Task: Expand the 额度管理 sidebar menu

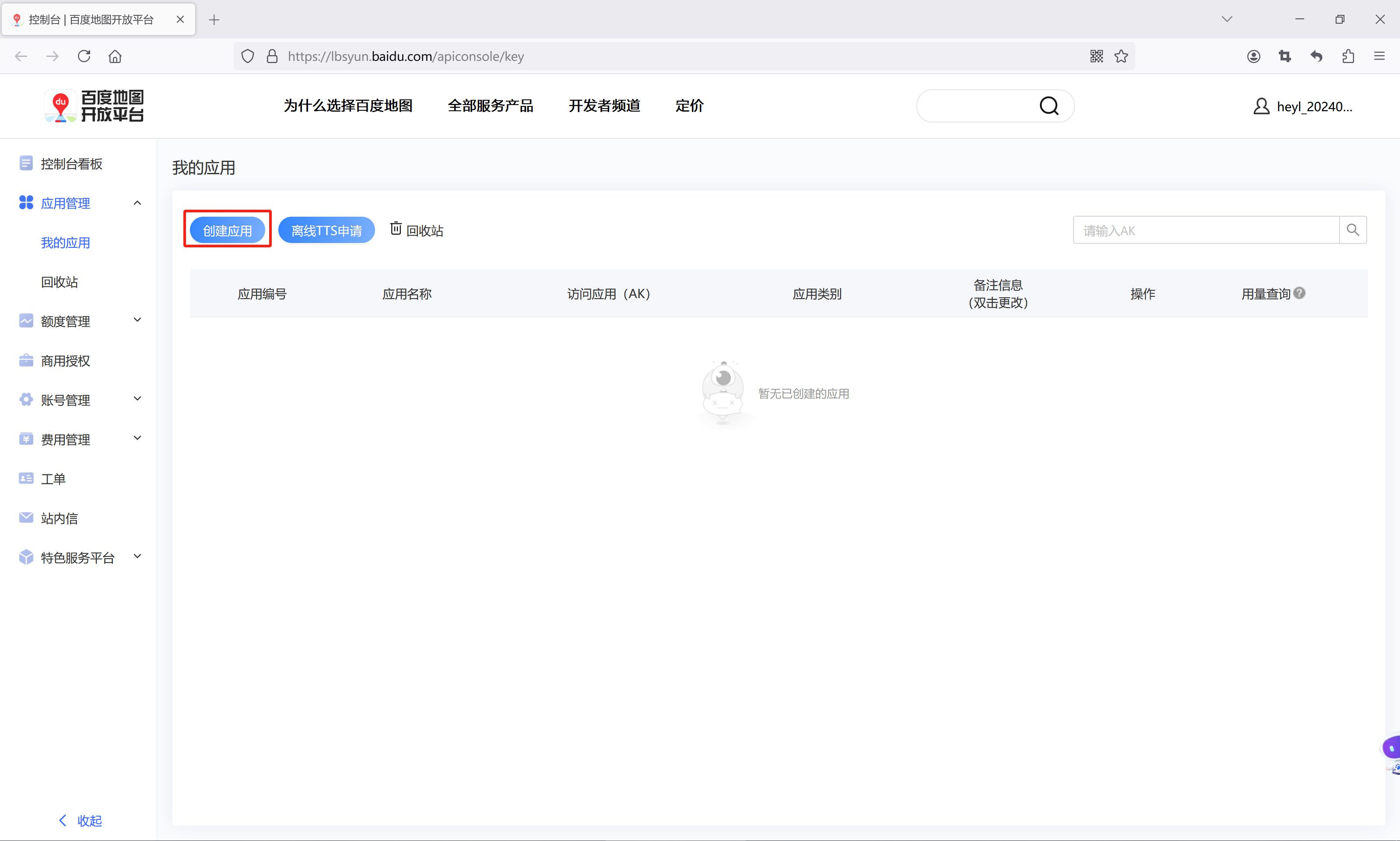Action: click(137, 320)
